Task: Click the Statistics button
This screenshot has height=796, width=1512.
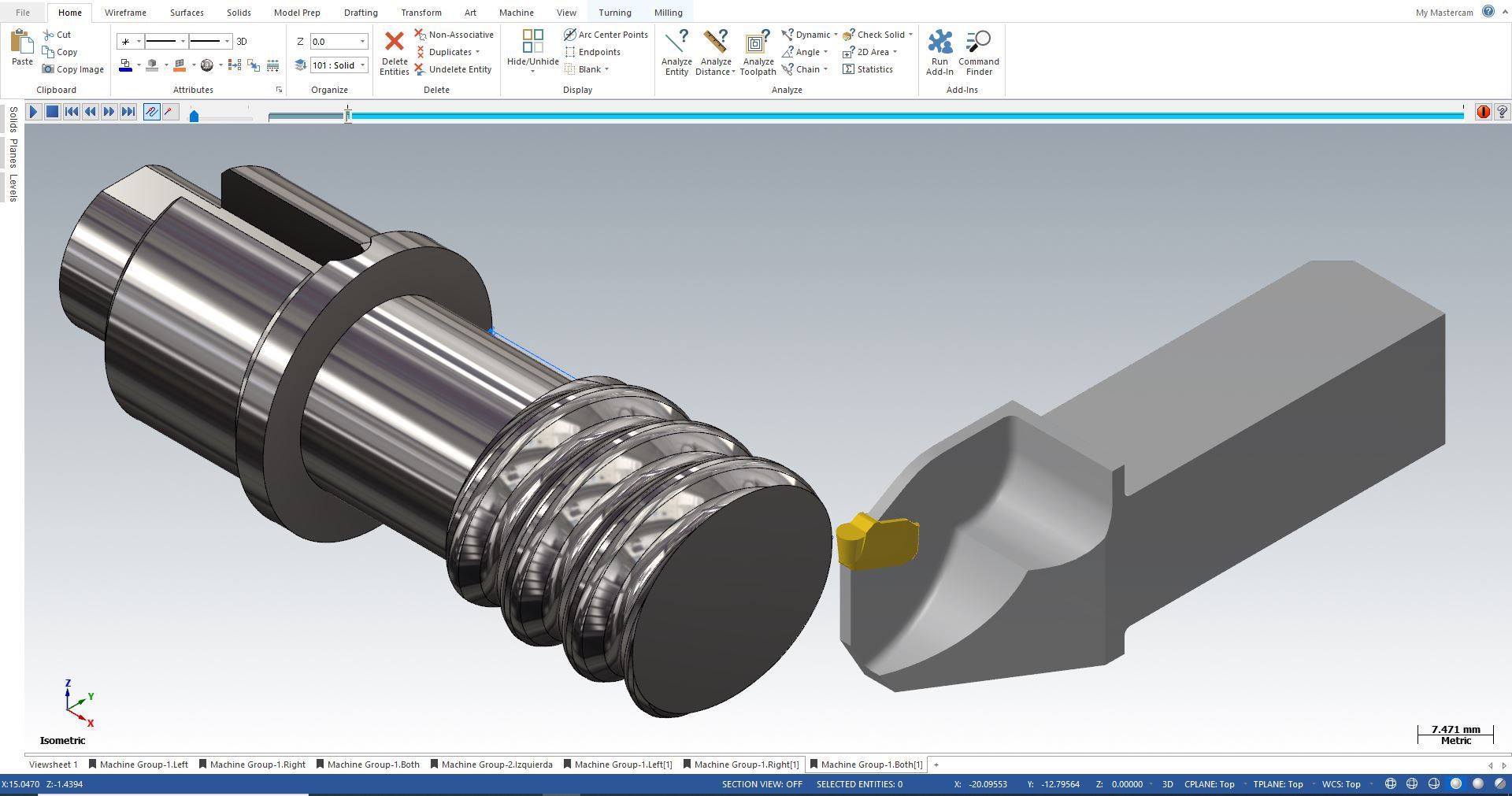Action: [868, 69]
